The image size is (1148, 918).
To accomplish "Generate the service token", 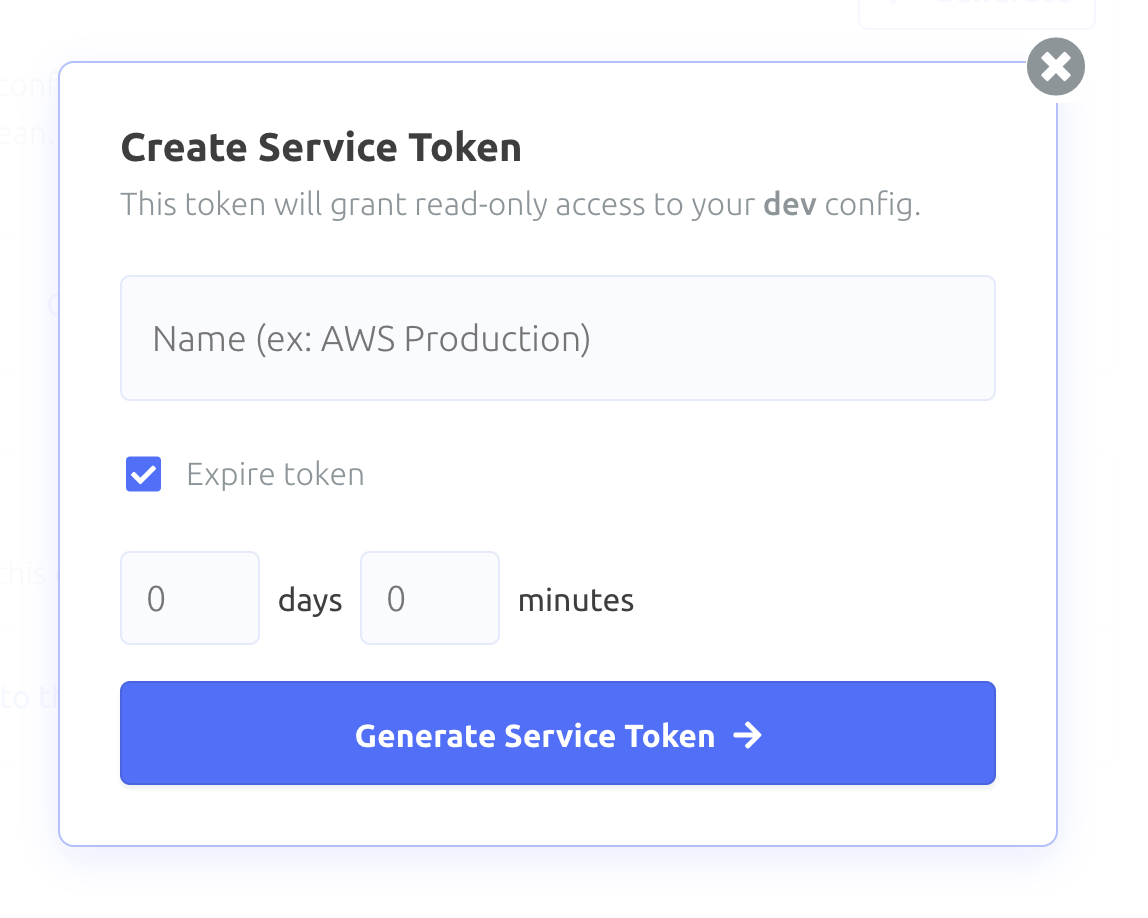I will [x=558, y=733].
